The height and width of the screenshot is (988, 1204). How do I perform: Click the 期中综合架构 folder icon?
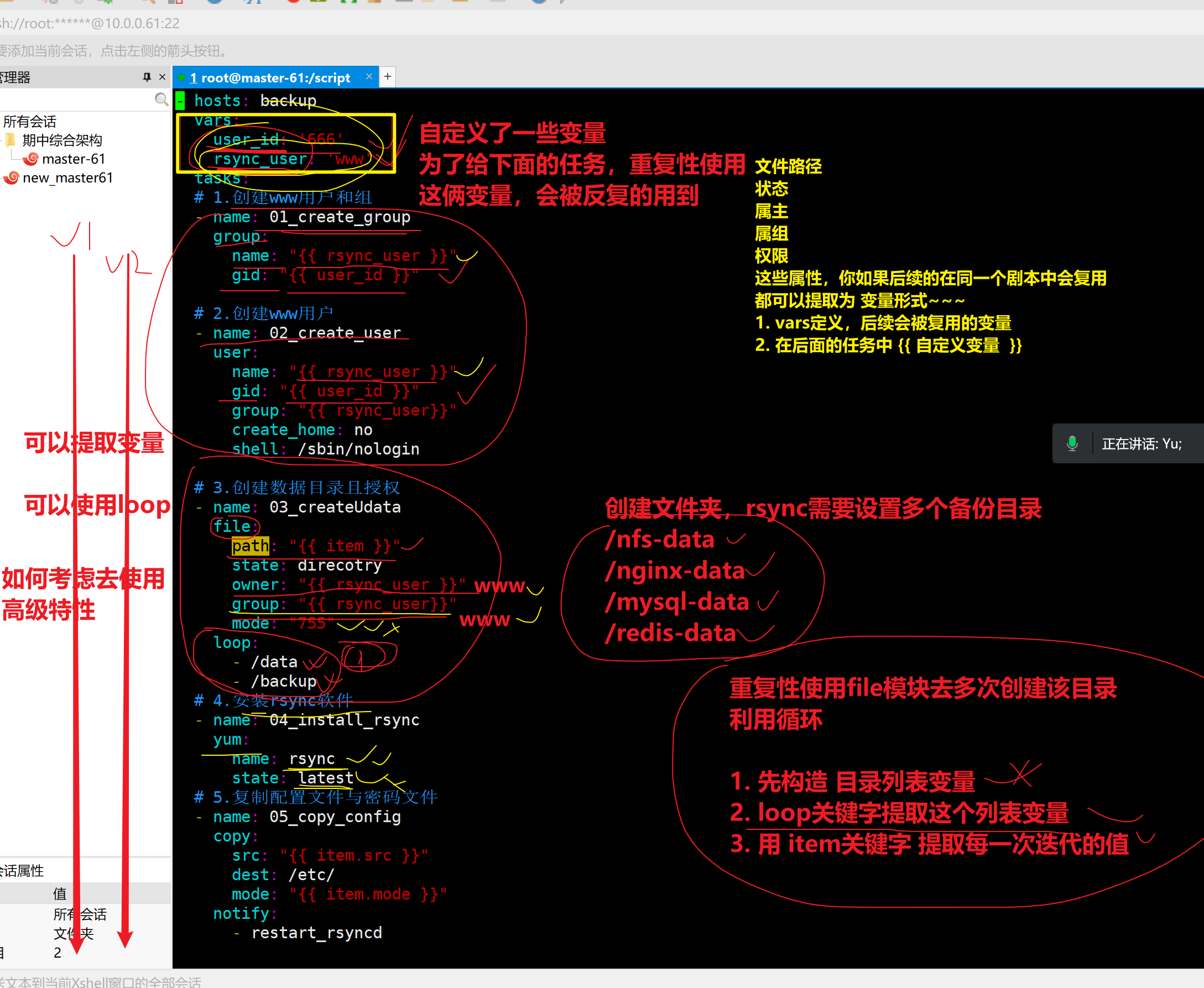(x=11, y=140)
